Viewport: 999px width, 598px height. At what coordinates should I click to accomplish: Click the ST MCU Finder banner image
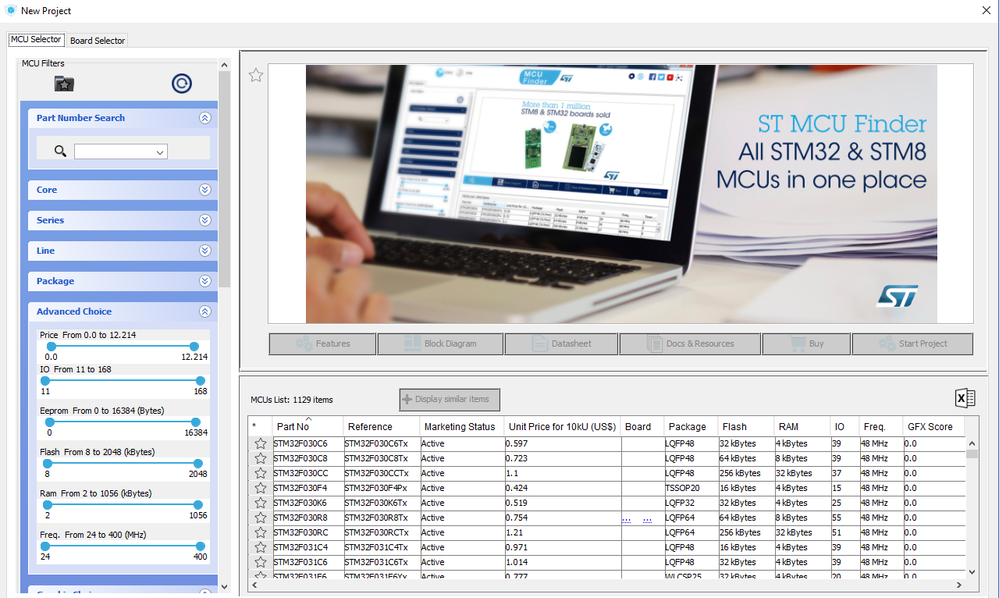(x=621, y=194)
